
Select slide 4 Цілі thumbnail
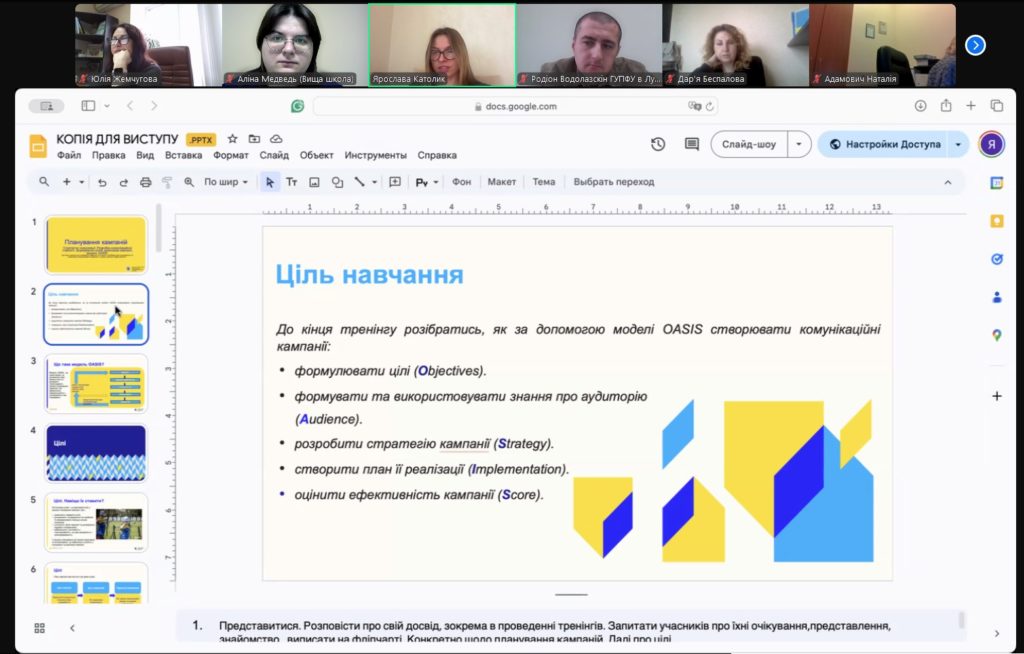point(96,453)
